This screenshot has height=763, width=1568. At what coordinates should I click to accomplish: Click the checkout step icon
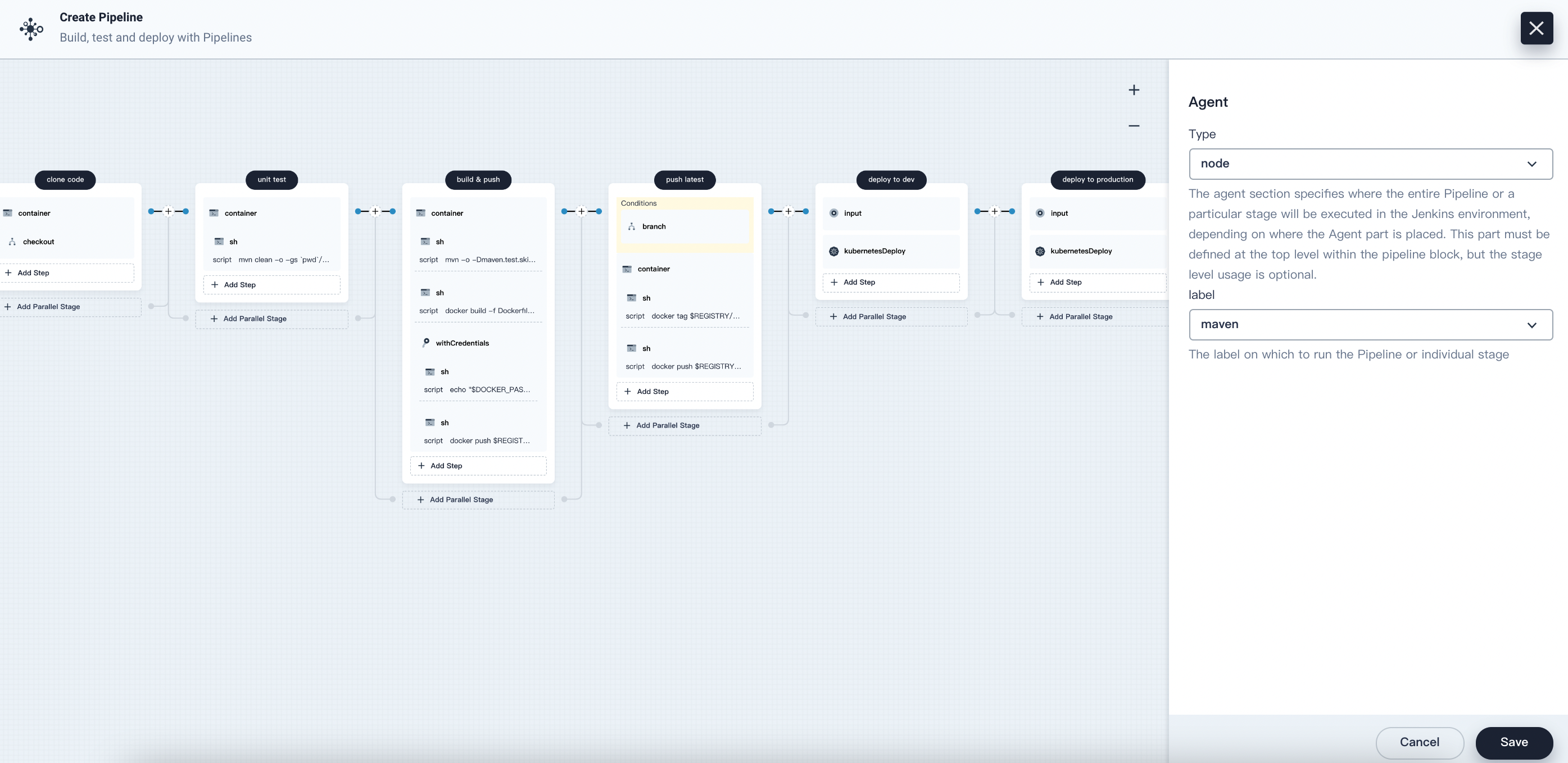[x=12, y=241]
